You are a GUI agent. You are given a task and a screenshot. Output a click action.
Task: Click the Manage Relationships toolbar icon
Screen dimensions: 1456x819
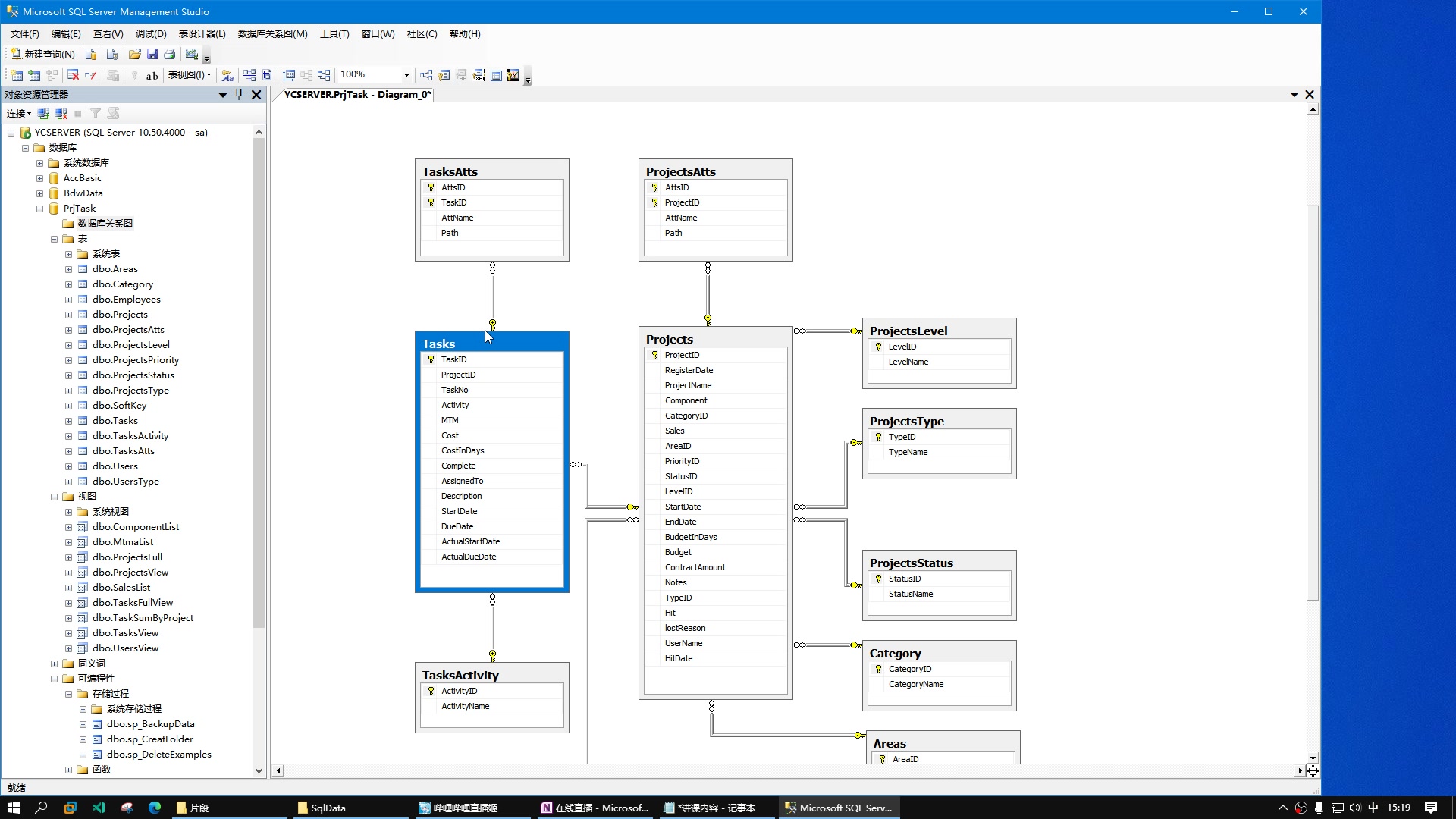426,75
